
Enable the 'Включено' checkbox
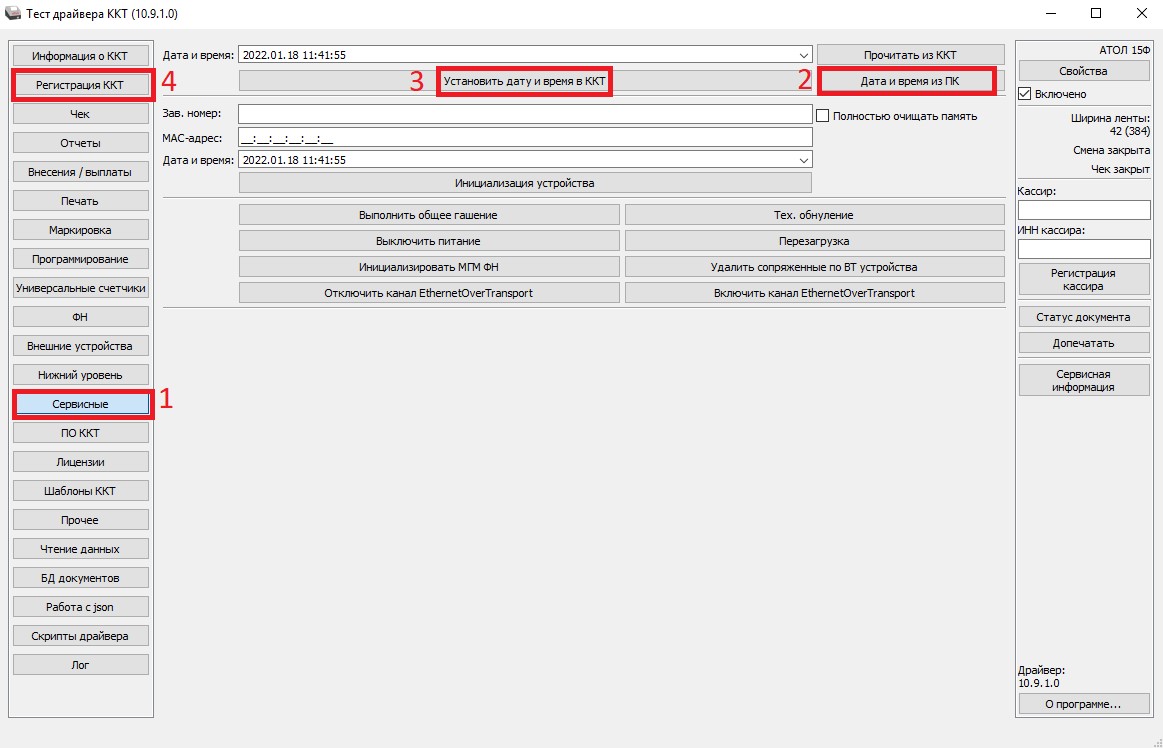[1025, 94]
